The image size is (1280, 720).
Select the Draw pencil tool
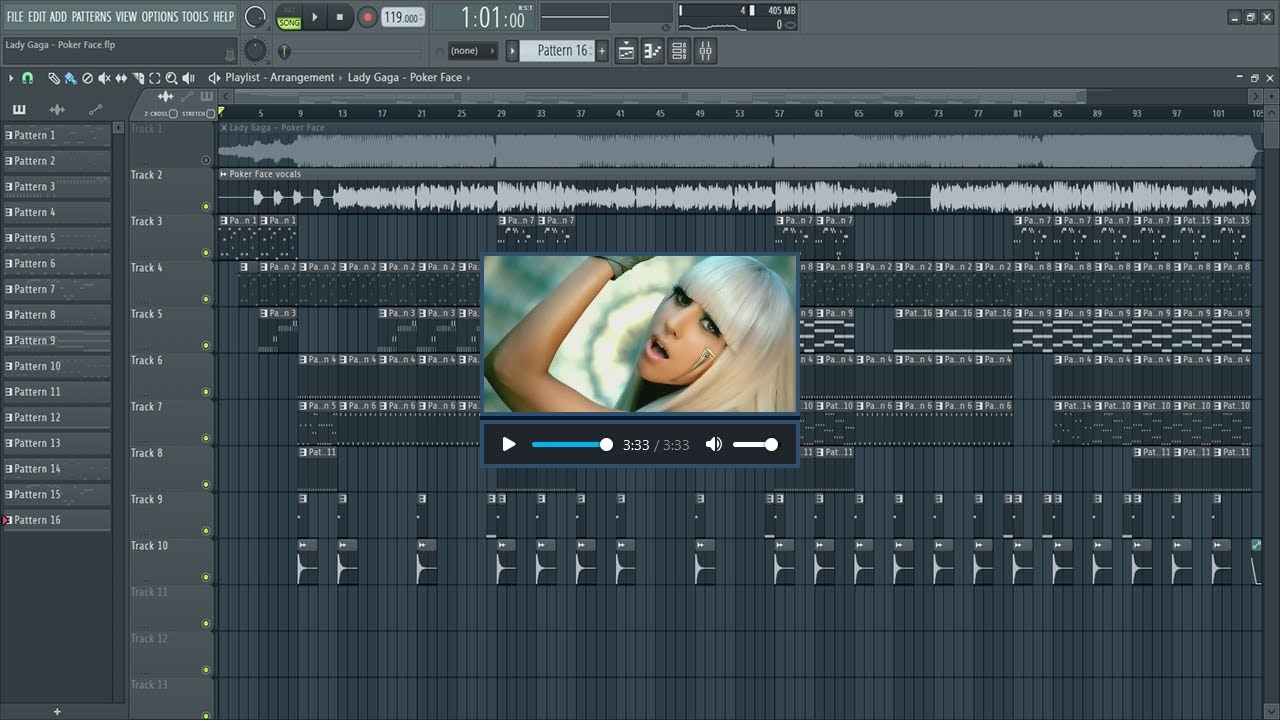tap(54, 78)
